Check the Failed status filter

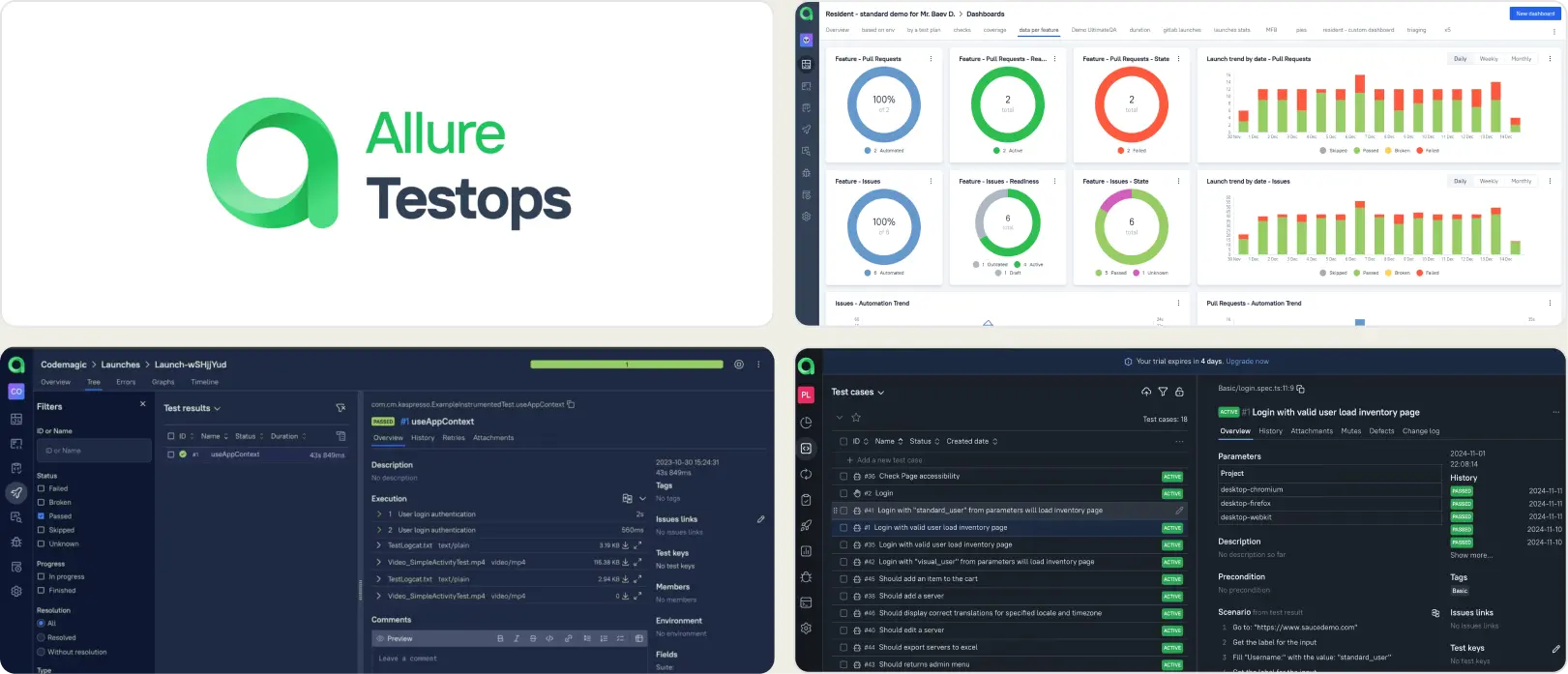(x=41, y=488)
